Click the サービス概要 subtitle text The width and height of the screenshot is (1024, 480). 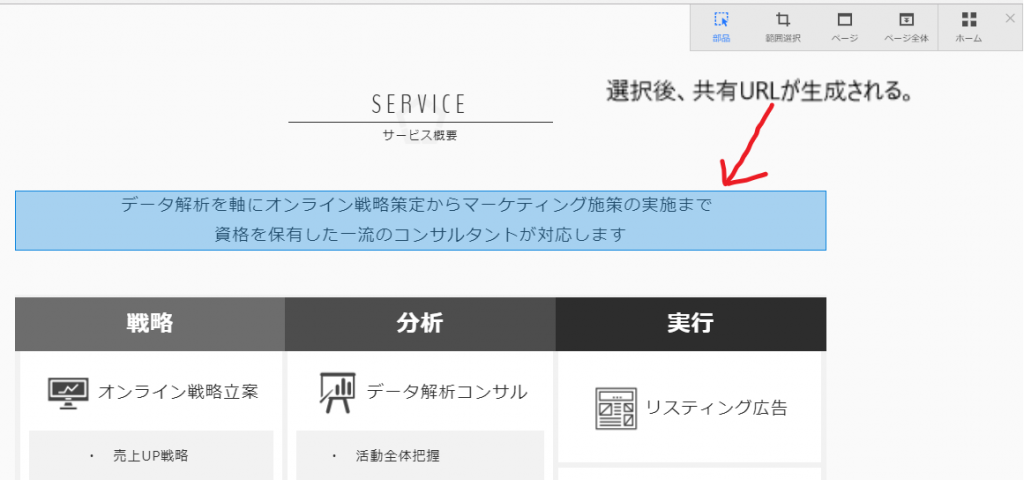419,135
